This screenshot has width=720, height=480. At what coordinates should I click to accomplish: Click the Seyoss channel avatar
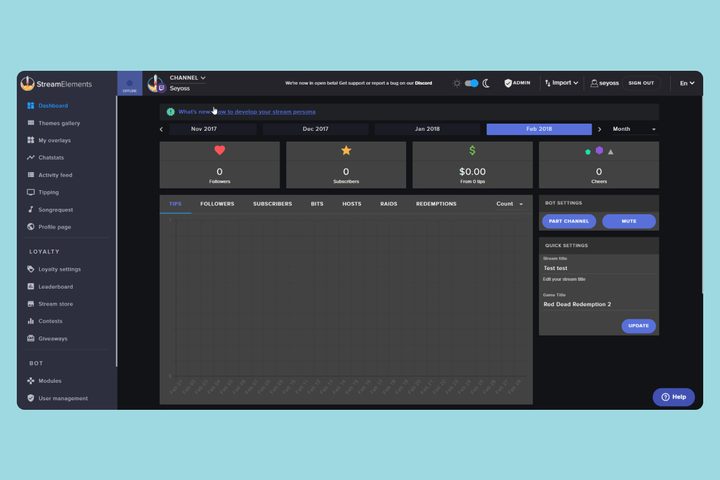click(x=156, y=84)
